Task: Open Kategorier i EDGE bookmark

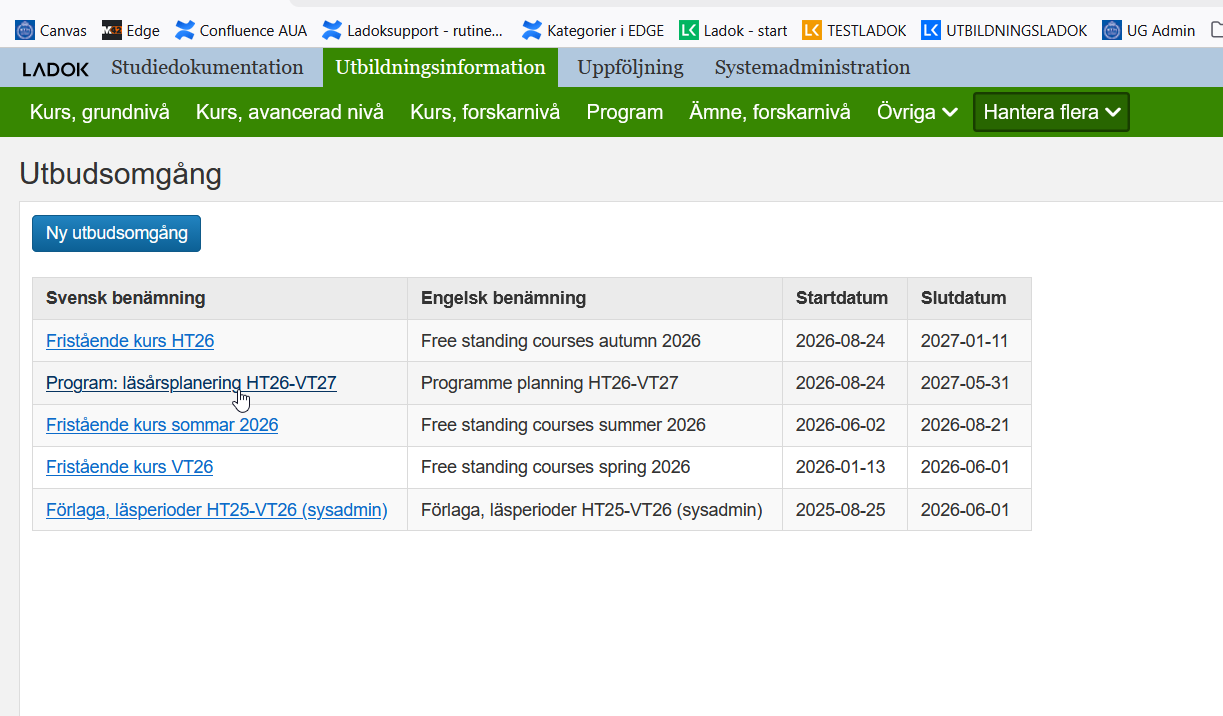Action: click(x=593, y=30)
